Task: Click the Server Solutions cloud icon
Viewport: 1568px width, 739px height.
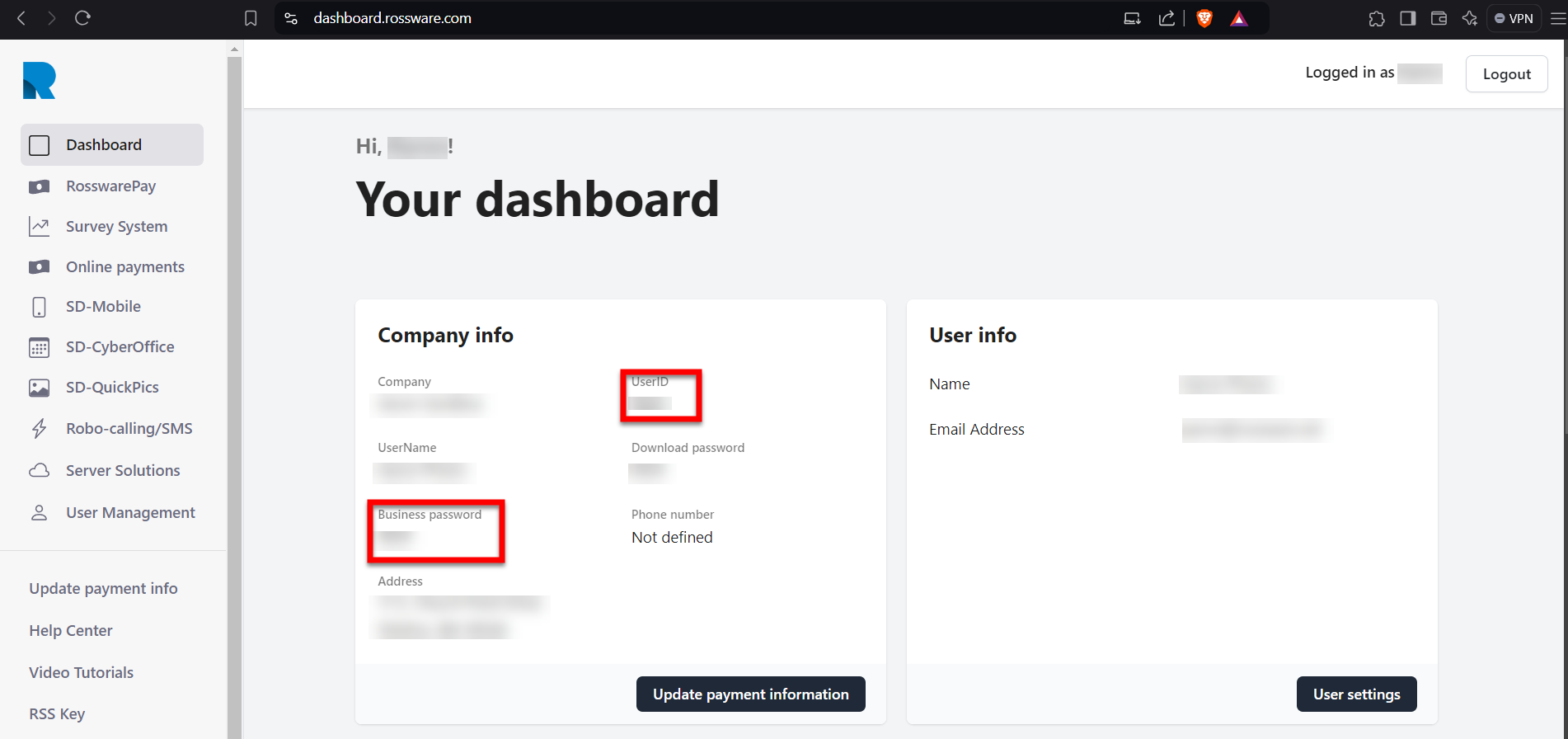Action: (39, 471)
